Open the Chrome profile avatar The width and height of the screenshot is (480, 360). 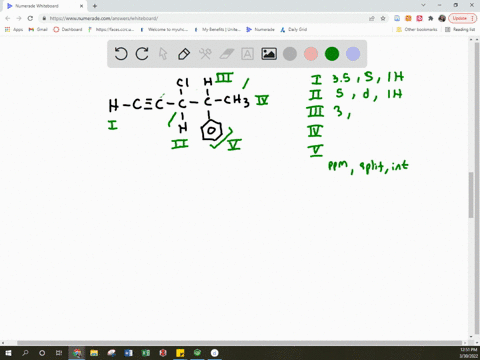442,18
